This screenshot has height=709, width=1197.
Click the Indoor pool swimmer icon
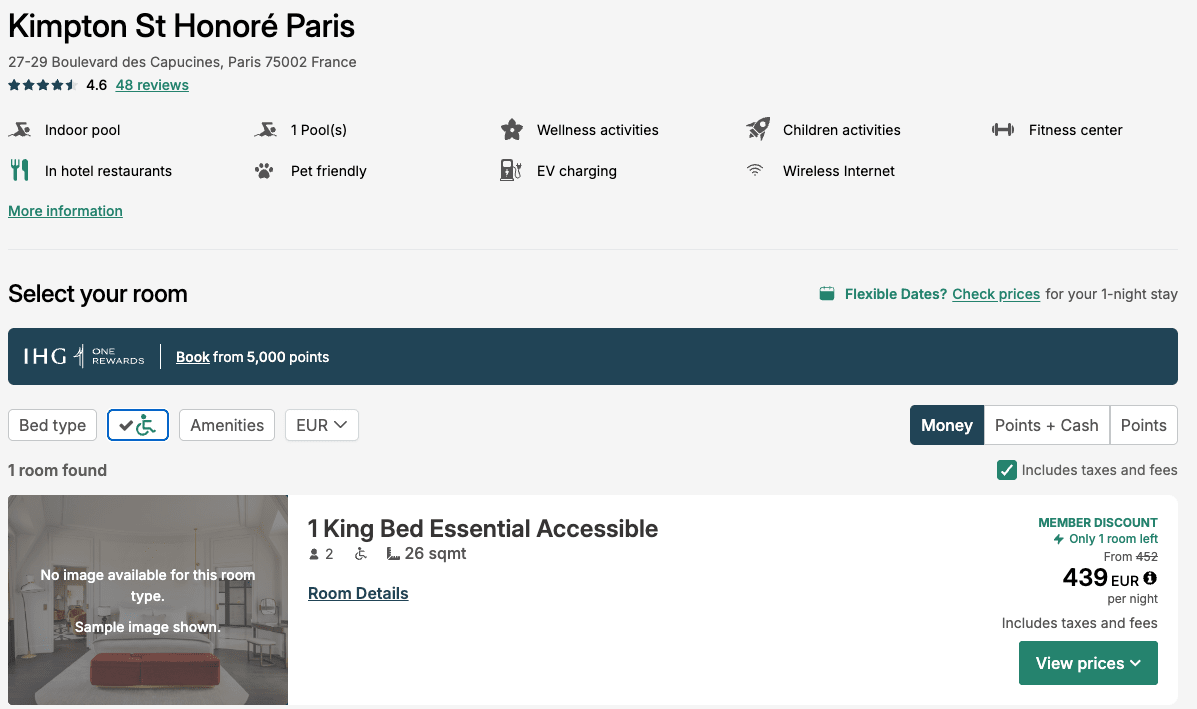point(20,130)
